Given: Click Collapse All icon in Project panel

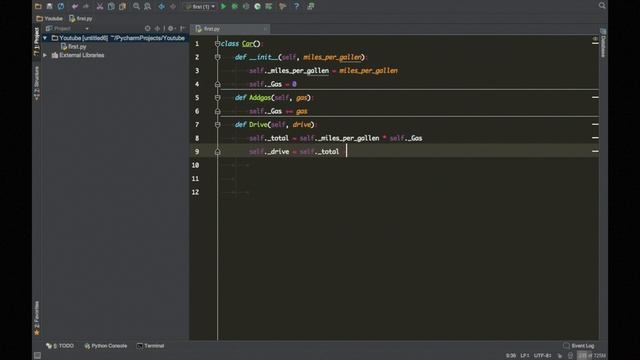Looking at the screenshot, I should coord(157,28).
